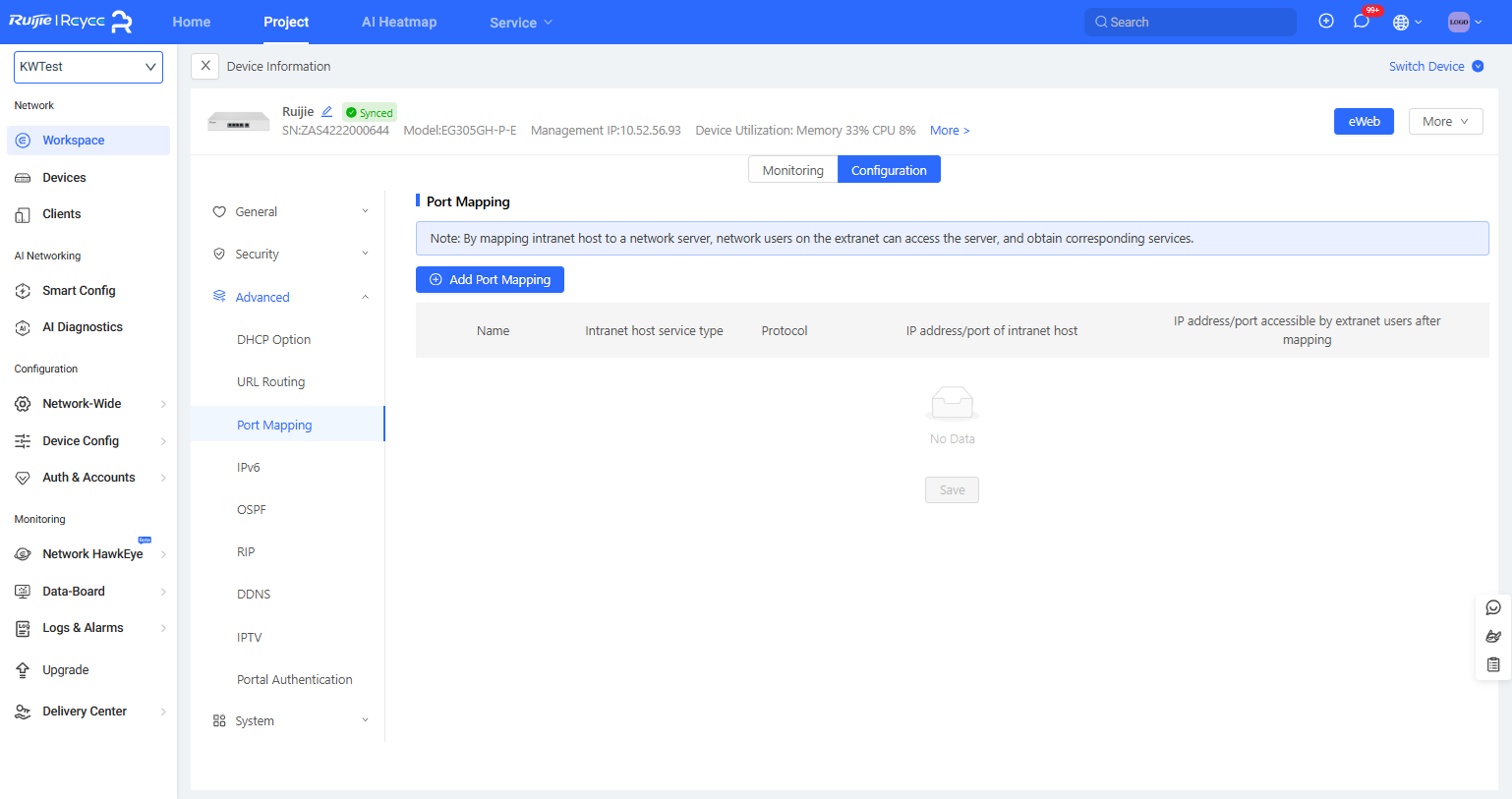Open the user avatar logo menu

(1459, 22)
